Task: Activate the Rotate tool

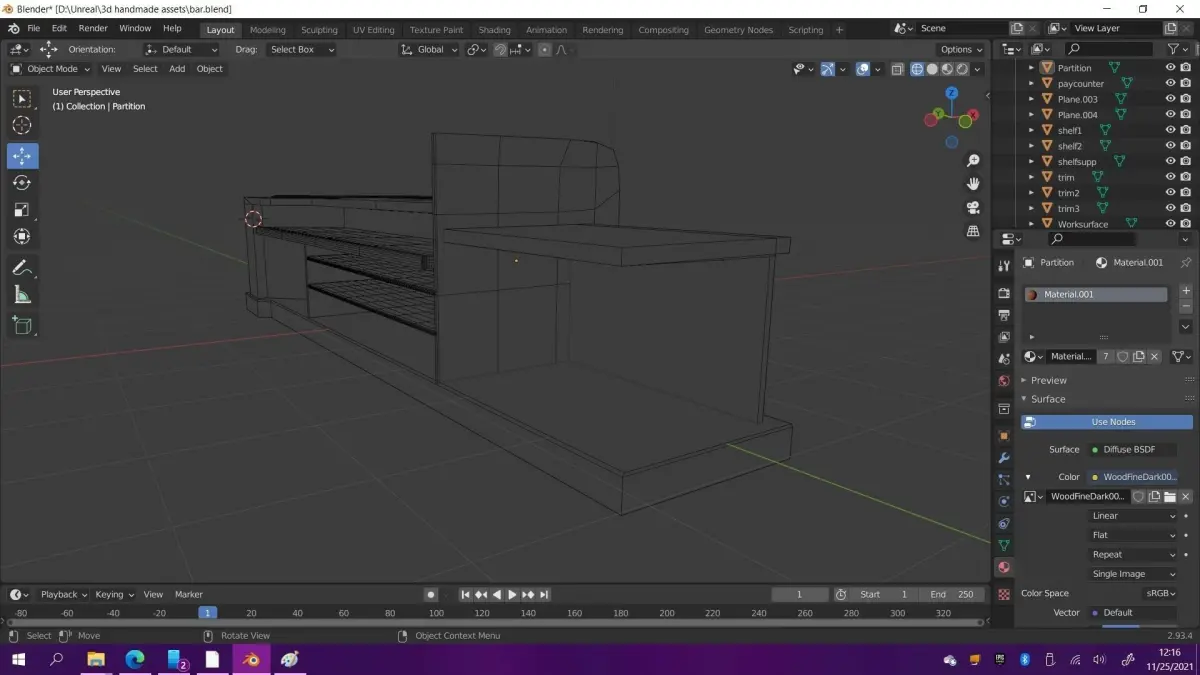Action: point(22,183)
